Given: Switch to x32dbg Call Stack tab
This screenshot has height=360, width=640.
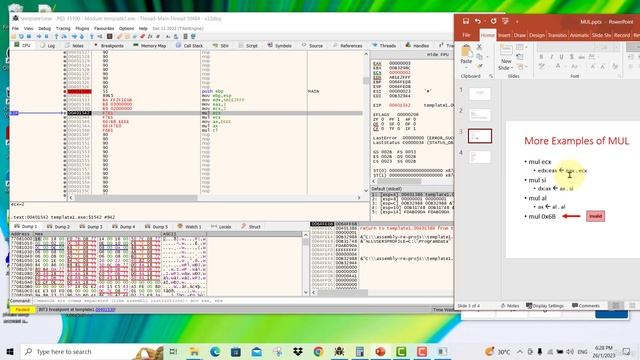Looking at the screenshot, I should pos(189,46).
